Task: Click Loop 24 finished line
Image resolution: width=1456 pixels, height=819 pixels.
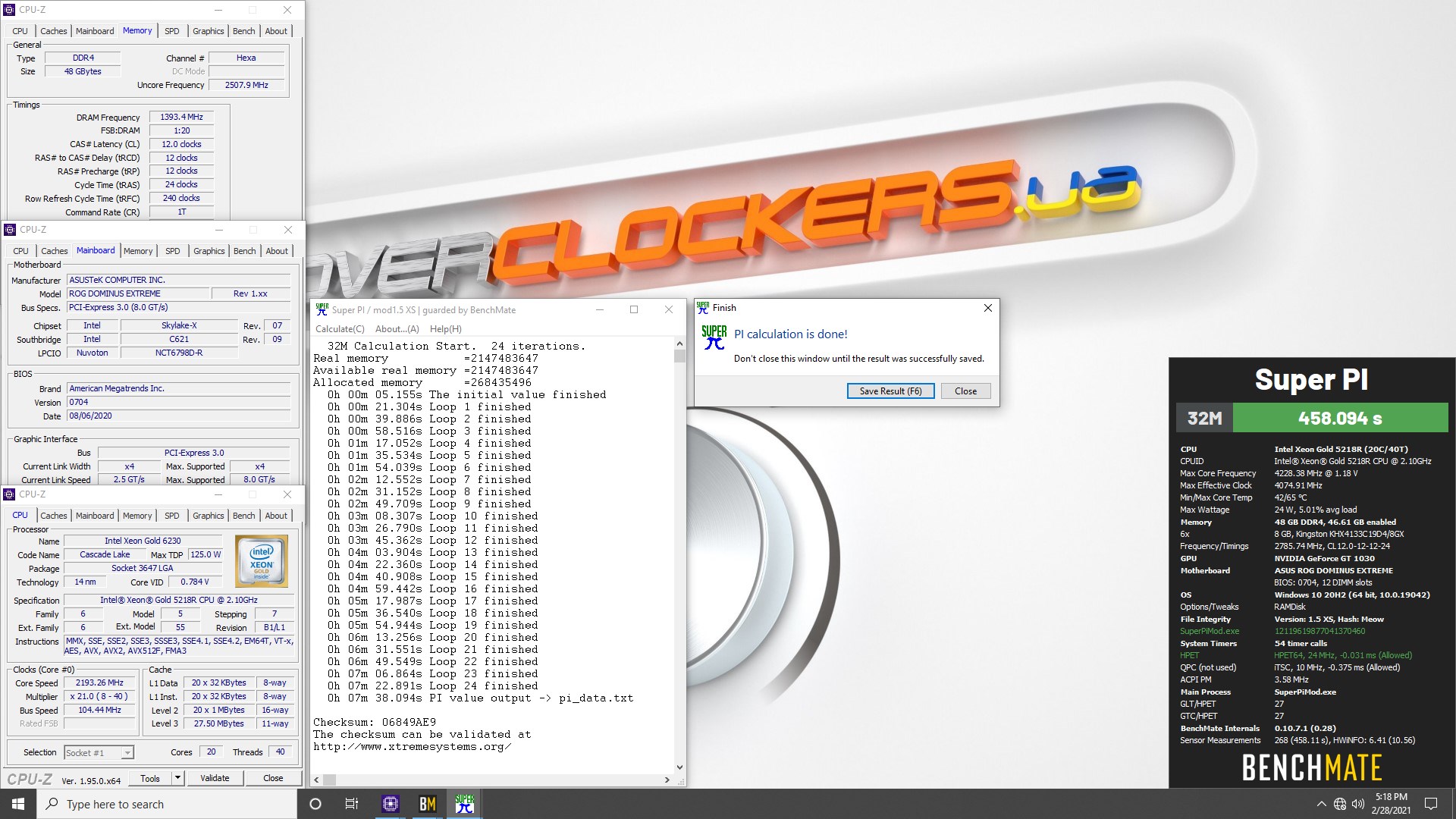Action: tap(432, 686)
